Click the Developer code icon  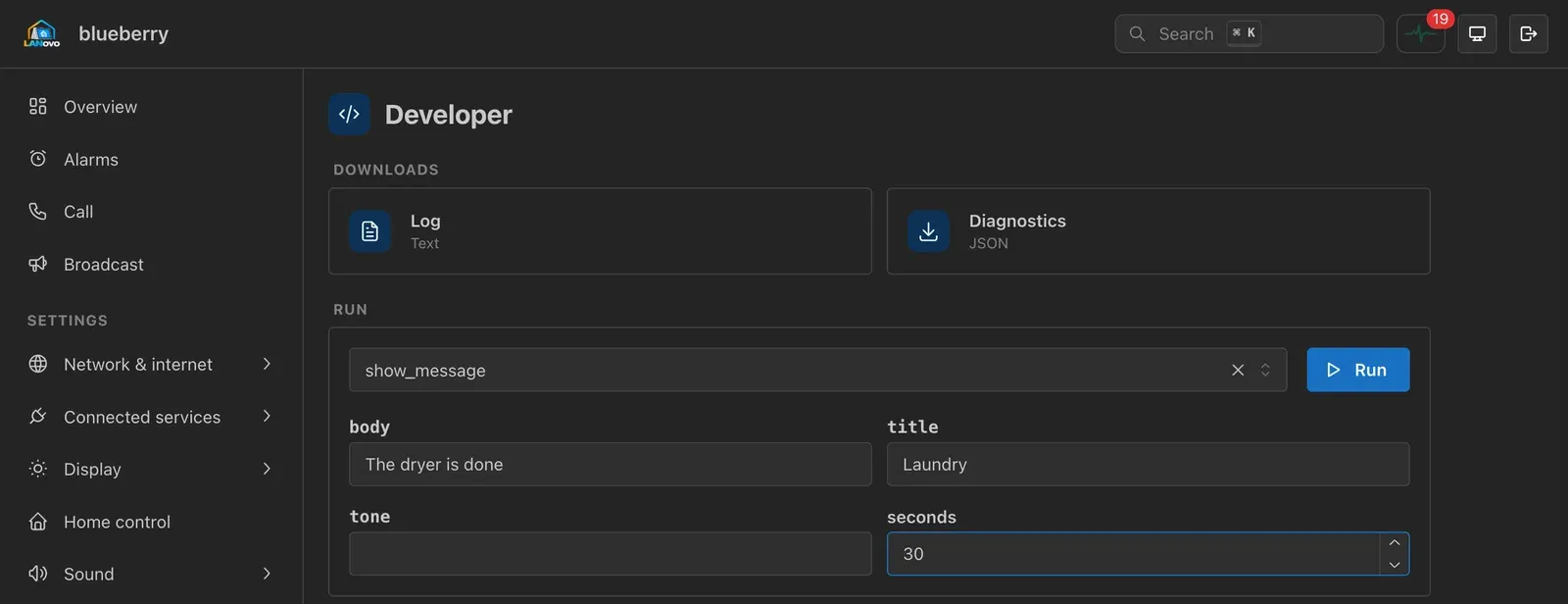coord(349,114)
